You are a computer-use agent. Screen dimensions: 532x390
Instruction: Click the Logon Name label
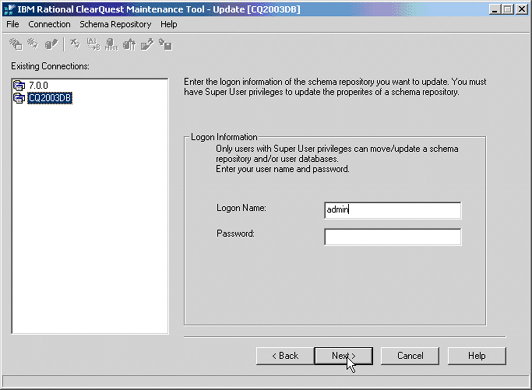pos(241,208)
